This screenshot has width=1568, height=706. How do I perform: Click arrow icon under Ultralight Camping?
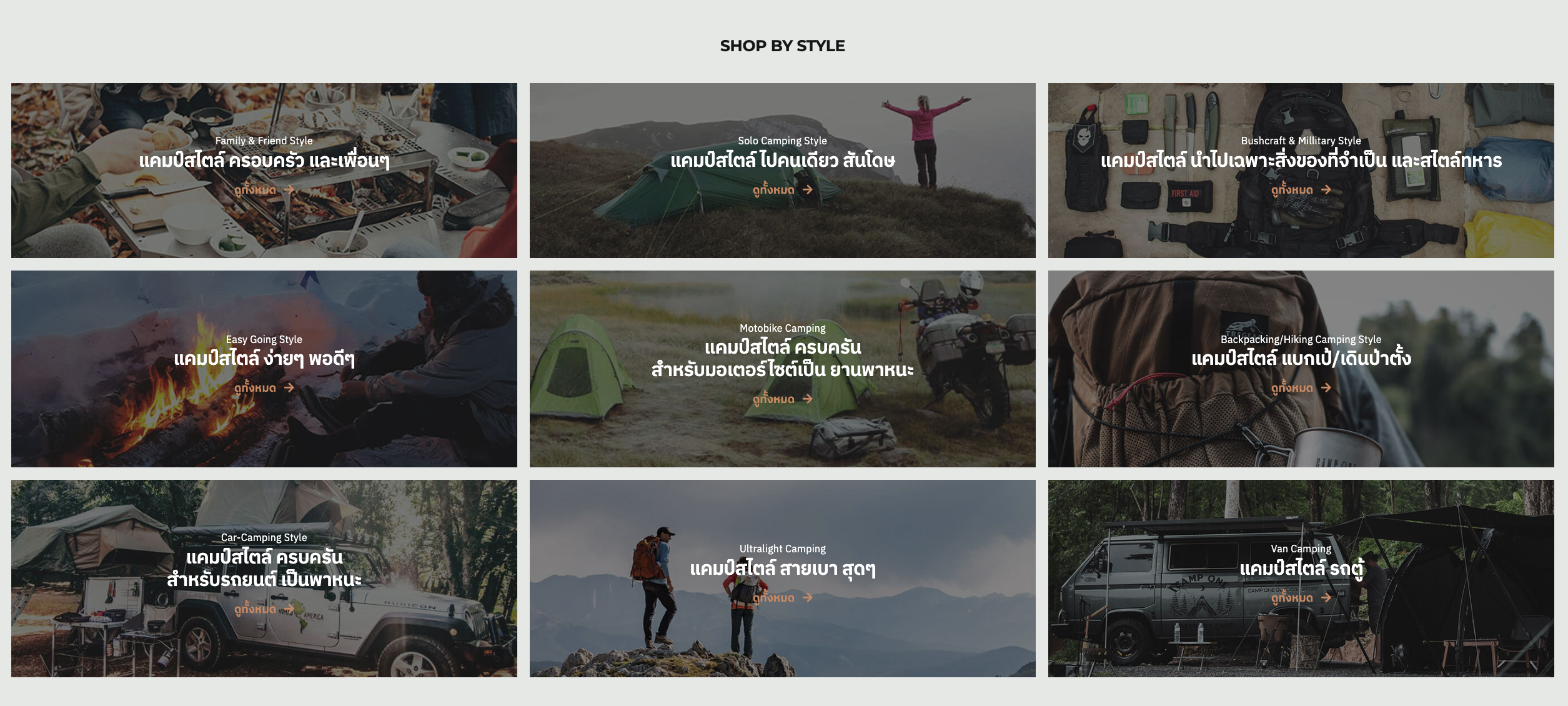[808, 597]
